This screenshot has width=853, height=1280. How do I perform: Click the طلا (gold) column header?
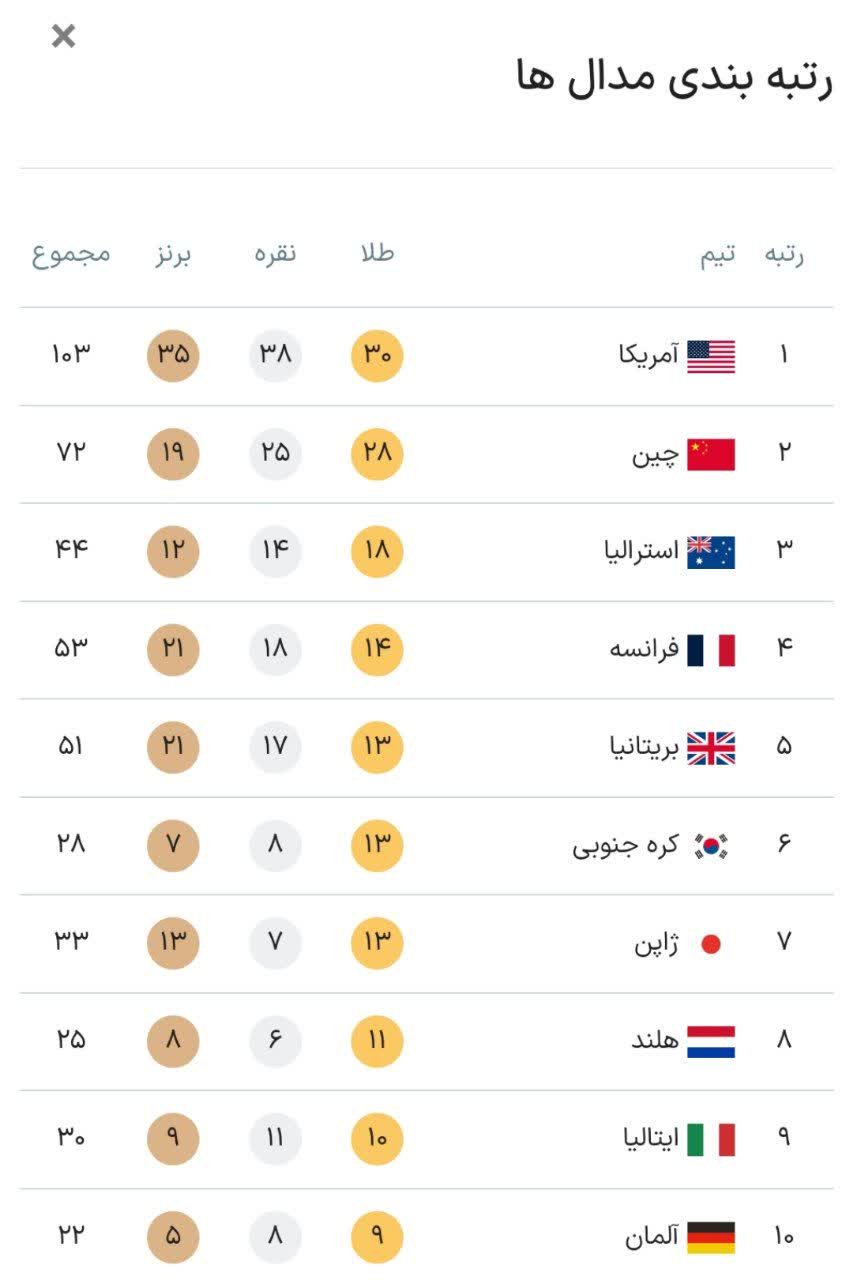[x=377, y=253]
